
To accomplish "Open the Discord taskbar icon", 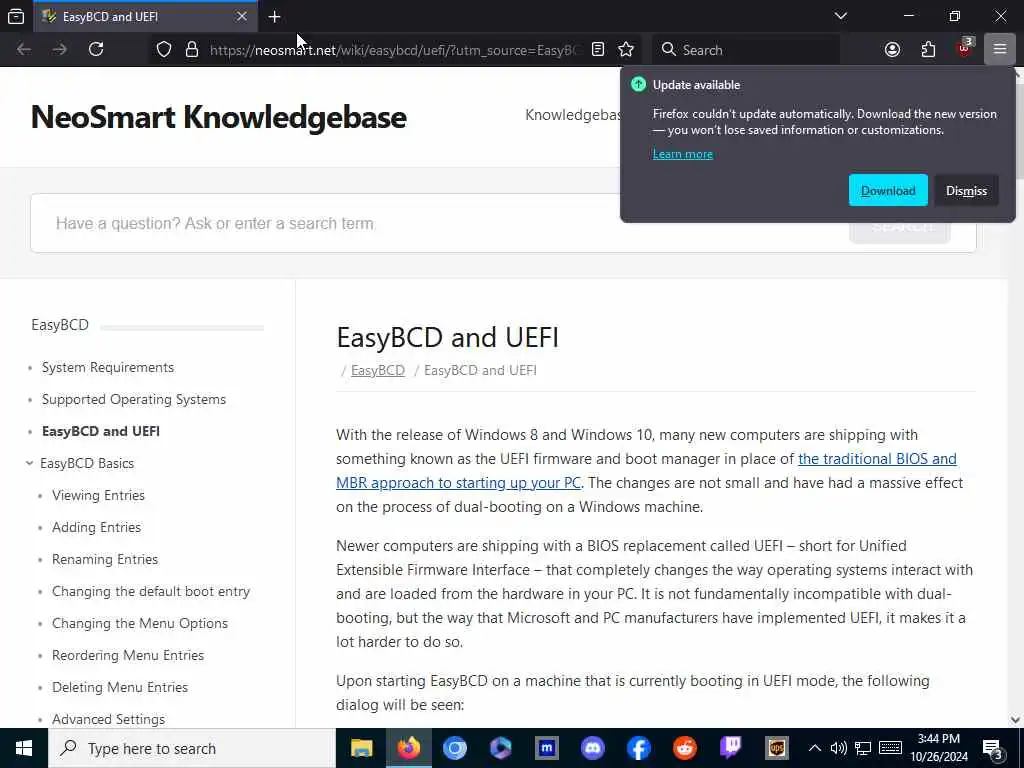I will [592, 748].
